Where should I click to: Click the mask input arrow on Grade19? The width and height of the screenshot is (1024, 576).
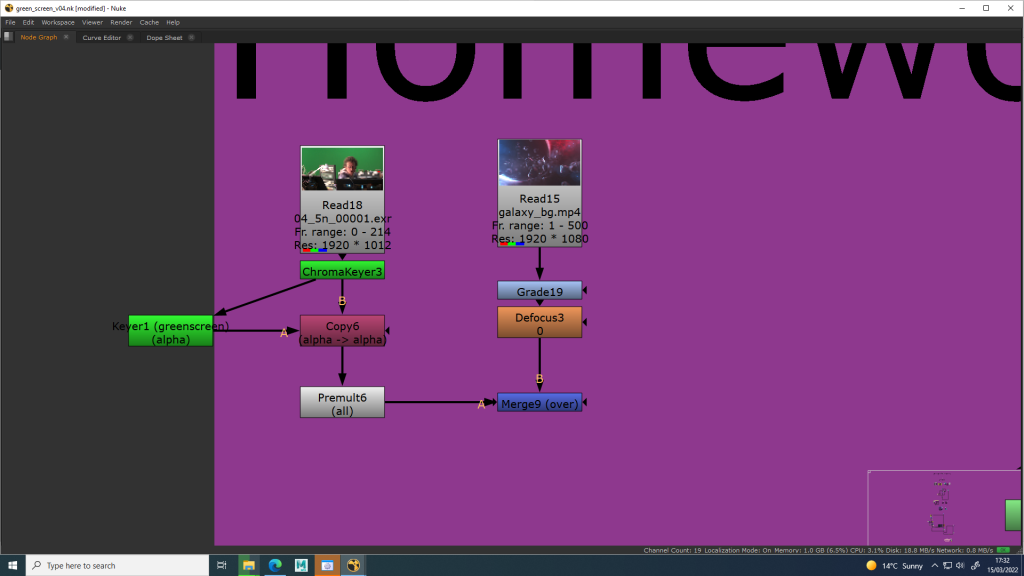(x=584, y=290)
